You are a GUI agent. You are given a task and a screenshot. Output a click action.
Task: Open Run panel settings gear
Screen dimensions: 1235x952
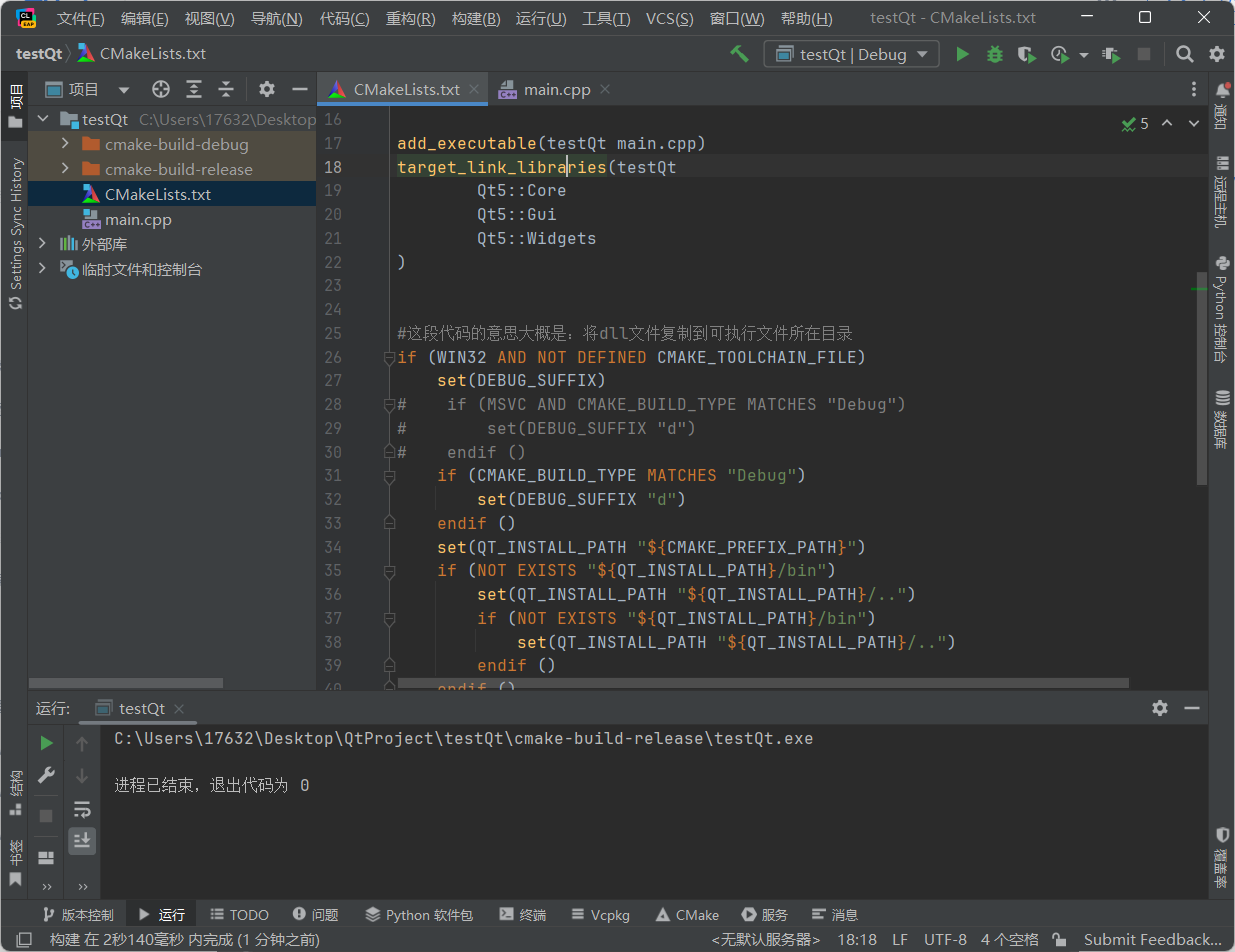pyautogui.click(x=1160, y=708)
